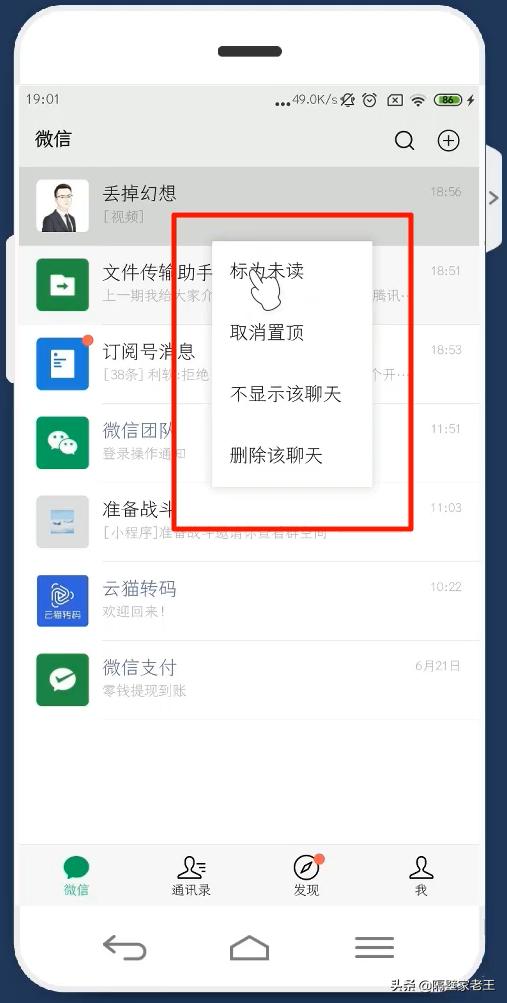Expand the side panel arrow chevron
The width and height of the screenshot is (507, 1003).
493,198
